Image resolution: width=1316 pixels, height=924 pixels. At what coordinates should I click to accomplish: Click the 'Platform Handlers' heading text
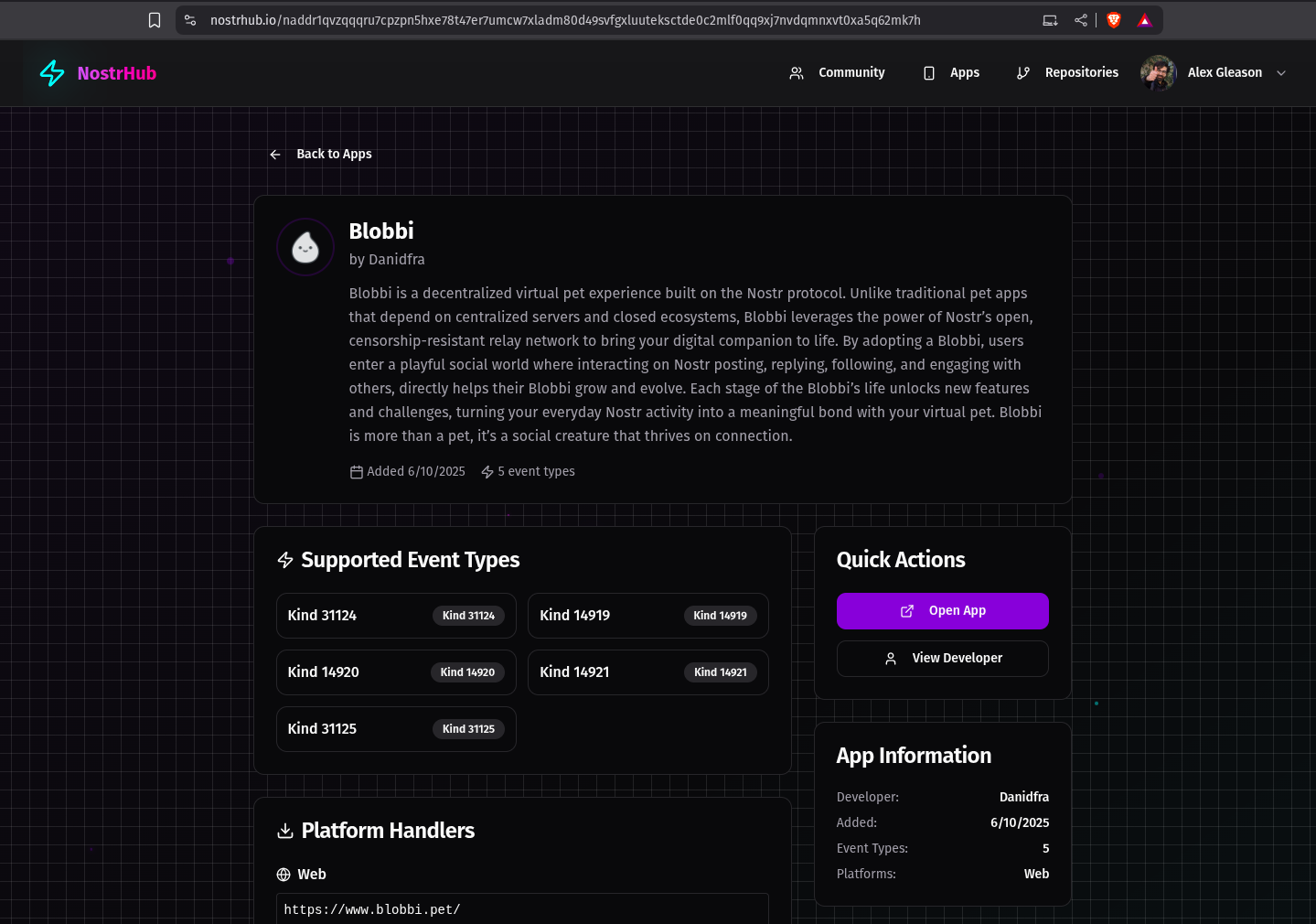point(388,831)
